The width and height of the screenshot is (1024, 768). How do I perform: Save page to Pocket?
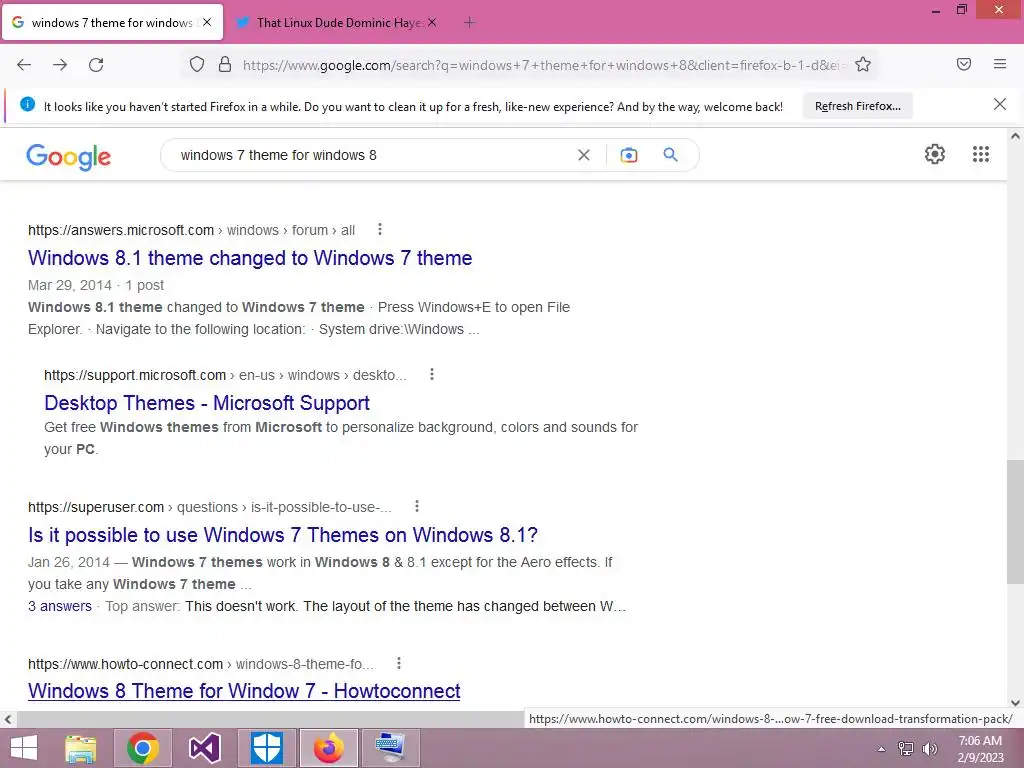(x=963, y=64)
